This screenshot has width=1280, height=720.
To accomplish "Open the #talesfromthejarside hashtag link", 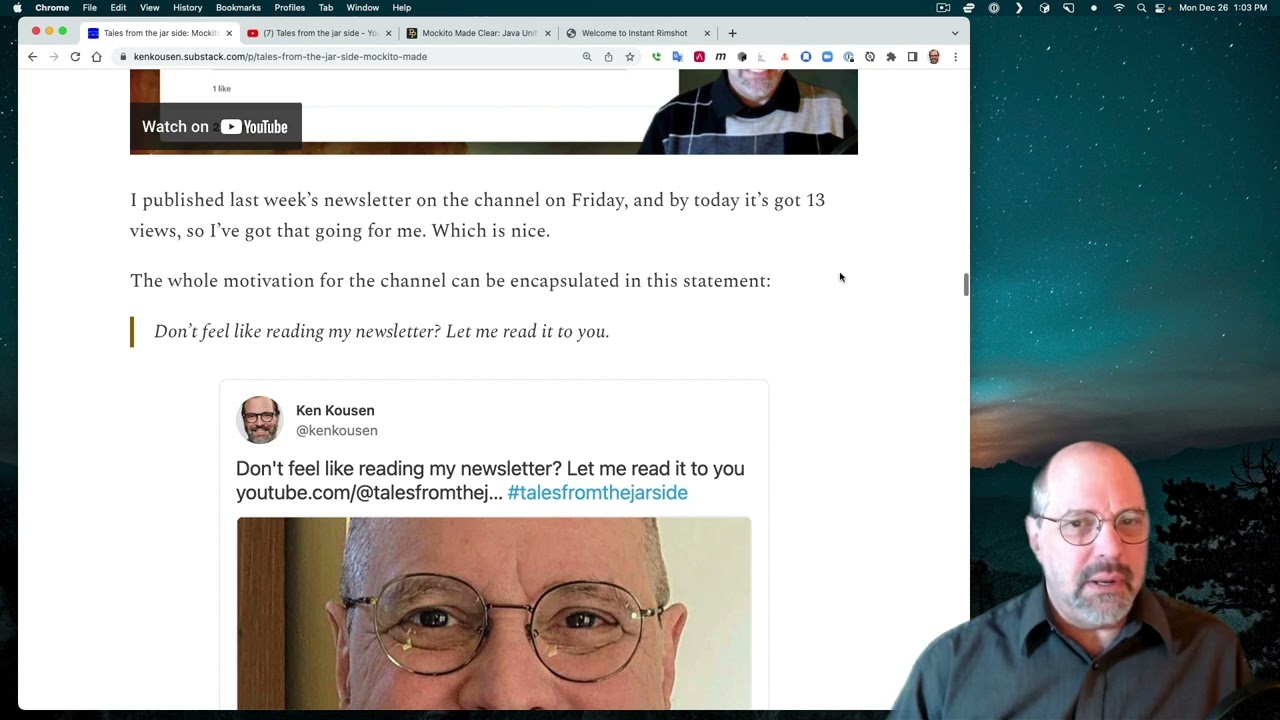I will tap(597, 493).
